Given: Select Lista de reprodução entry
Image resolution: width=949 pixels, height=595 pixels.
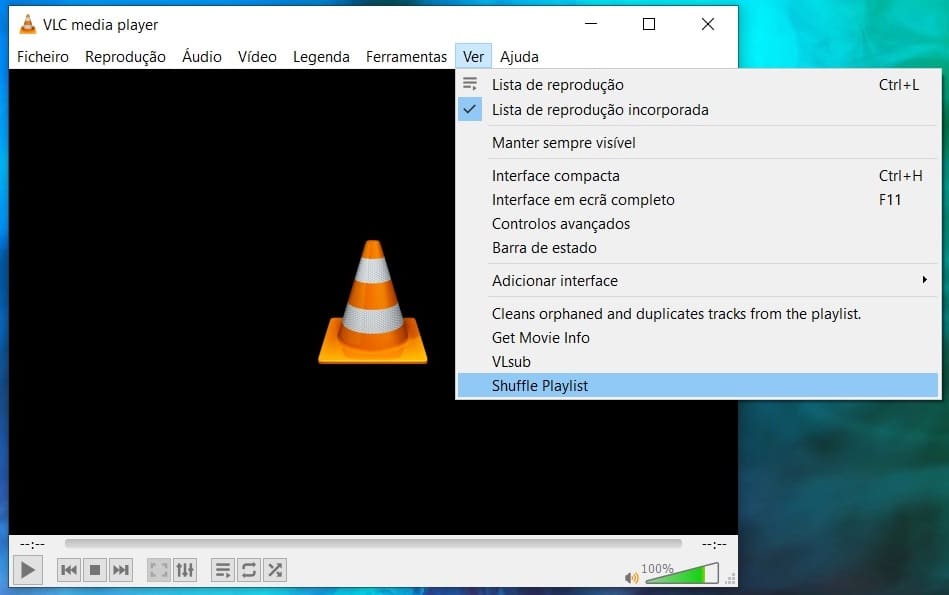Looking at the screenshot, I should point(698,85).
